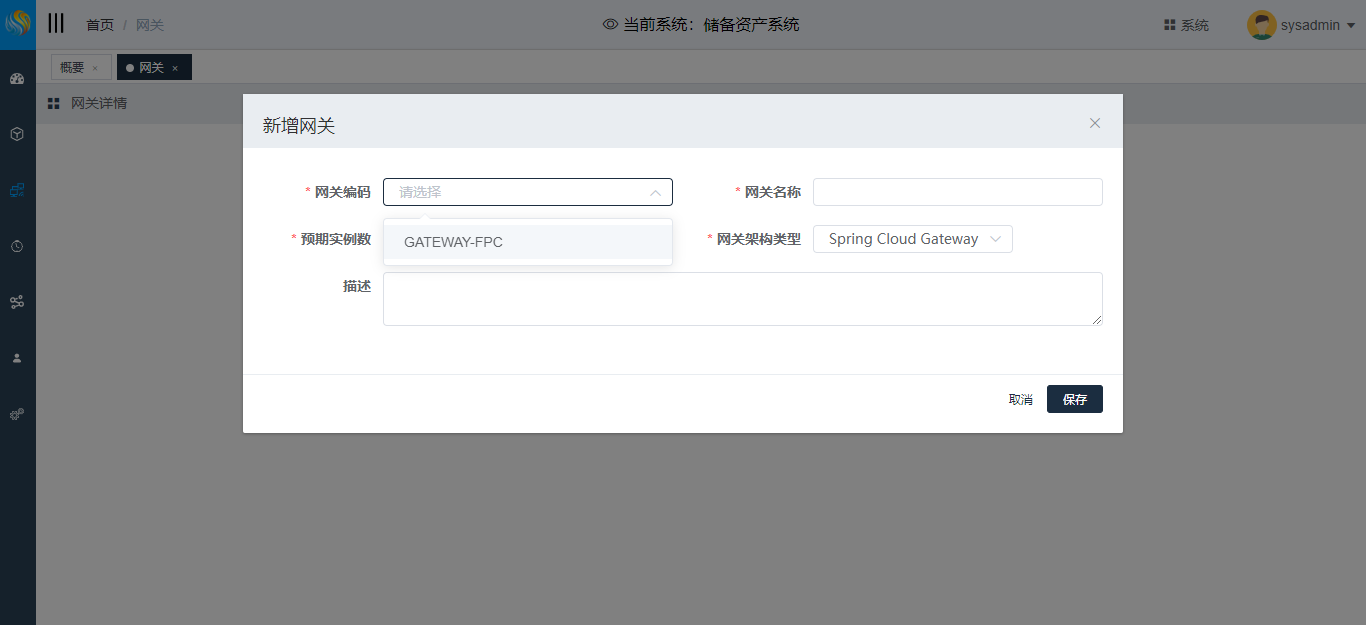Open the clock icon in sidebar
This screenshot has height=625, width=1366.
click(x=17, y=246)
